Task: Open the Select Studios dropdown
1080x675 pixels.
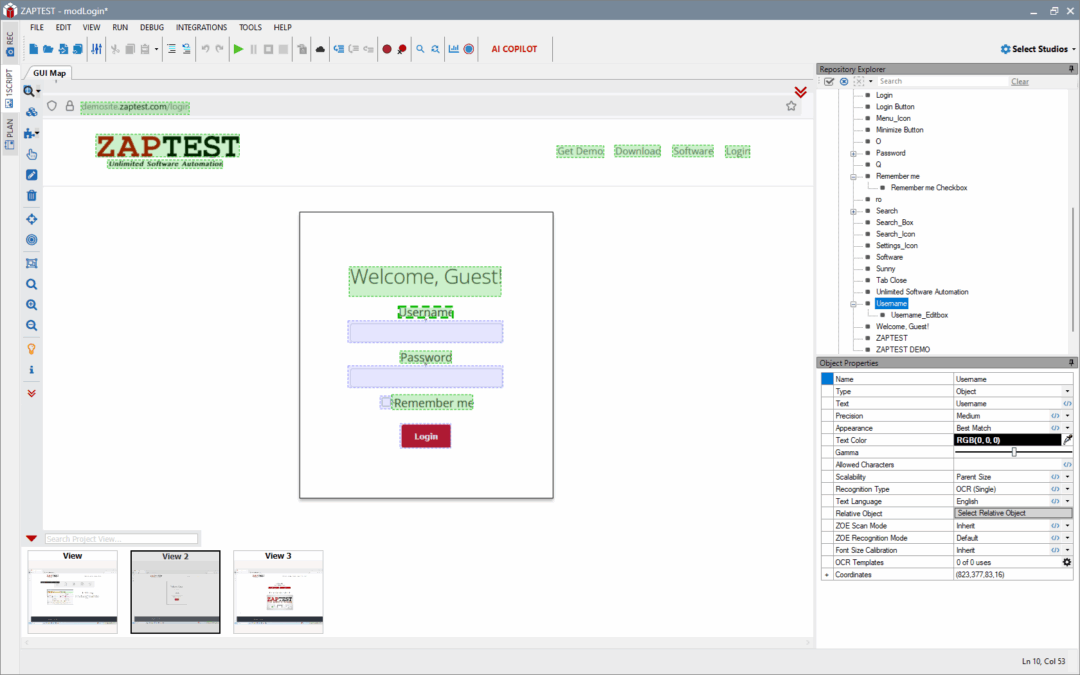Action: tap(1038, 49)
